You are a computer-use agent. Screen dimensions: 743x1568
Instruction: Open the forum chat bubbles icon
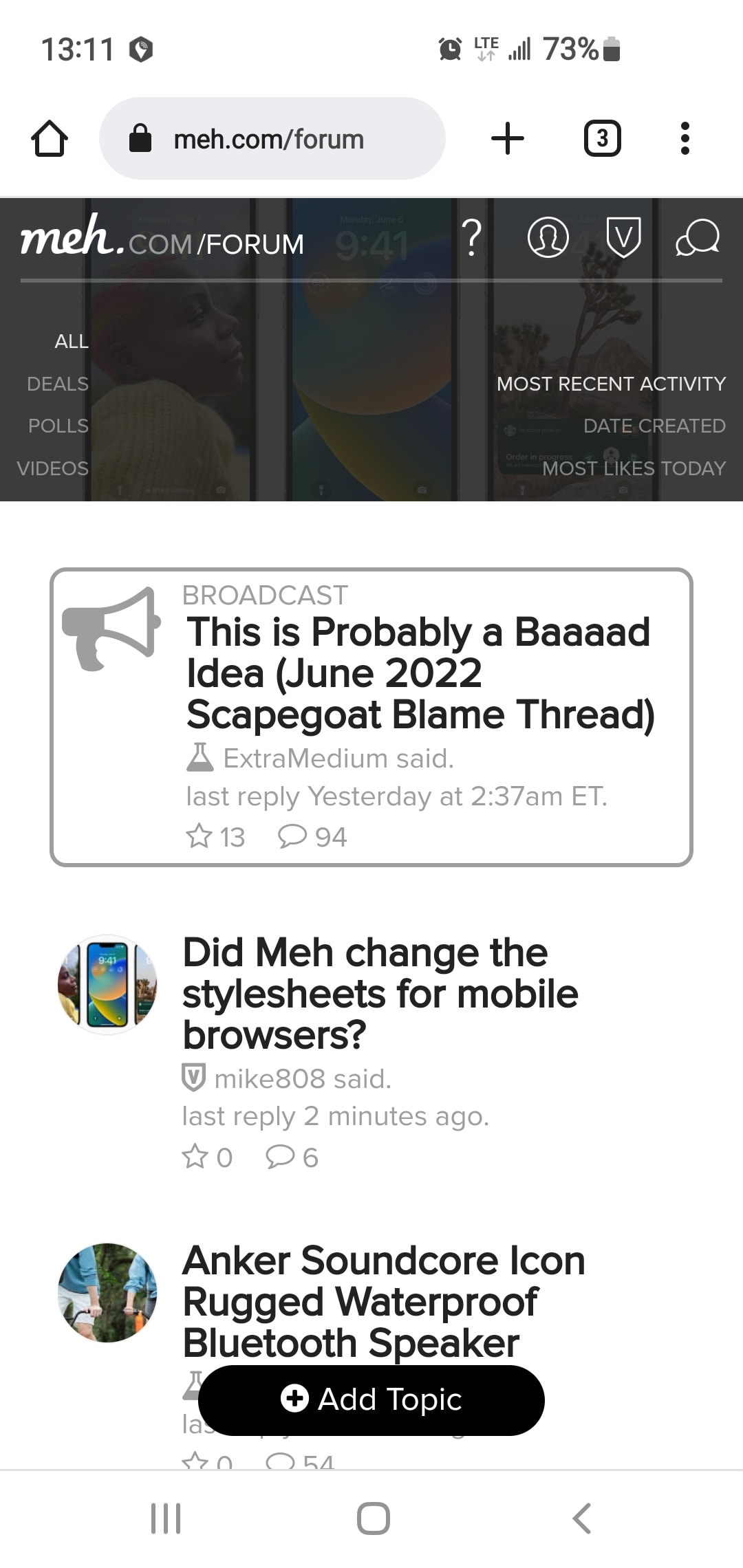(x=698, y=238)
